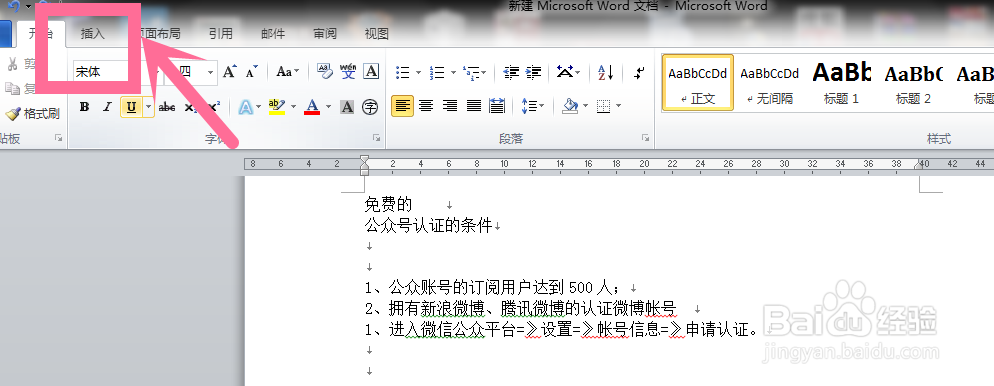Open highlight color dropdown arrow
Image resolution: width=994 pixels, height=386 pixels.
(293, 107)
